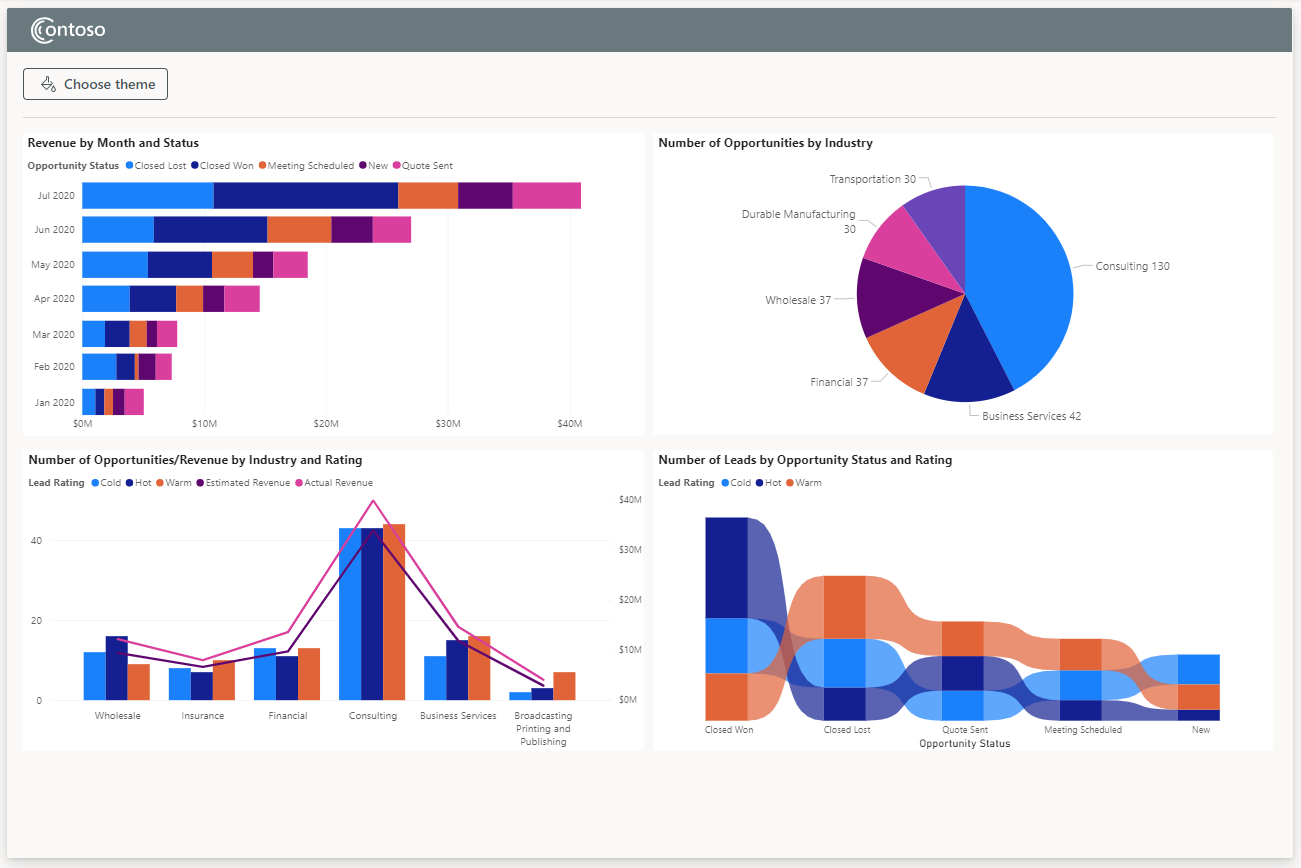Click the Contoso logo icon
Image resolution: width=1301 pixels, height=868 pixels.
(x=40, y=29)
